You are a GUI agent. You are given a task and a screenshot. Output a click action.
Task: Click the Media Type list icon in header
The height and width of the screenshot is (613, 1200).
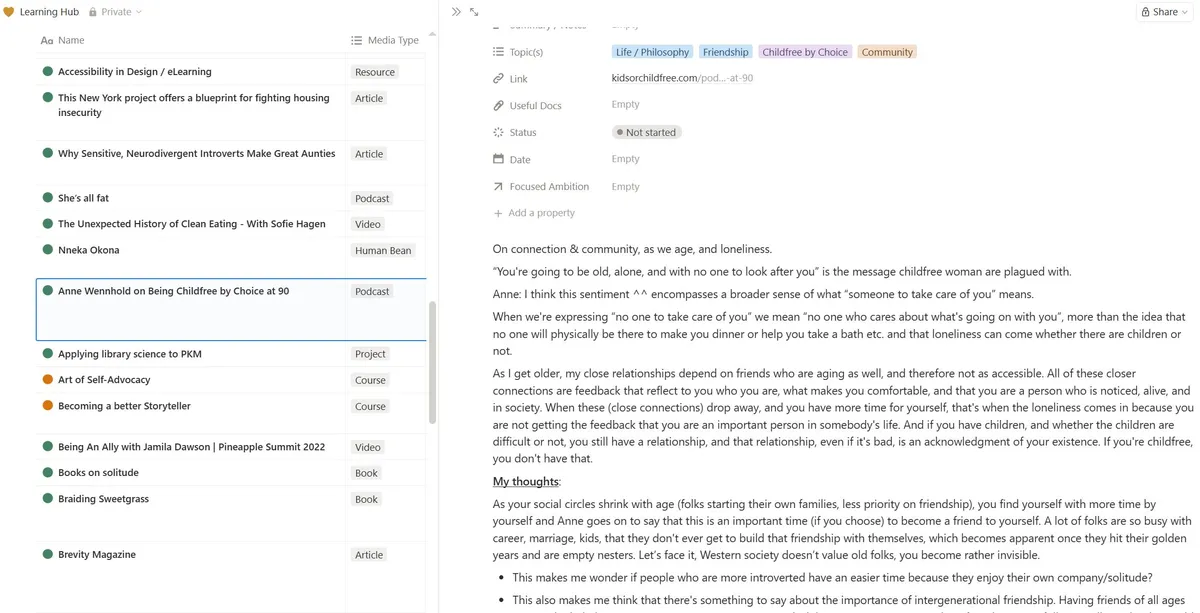click(356, 41)
